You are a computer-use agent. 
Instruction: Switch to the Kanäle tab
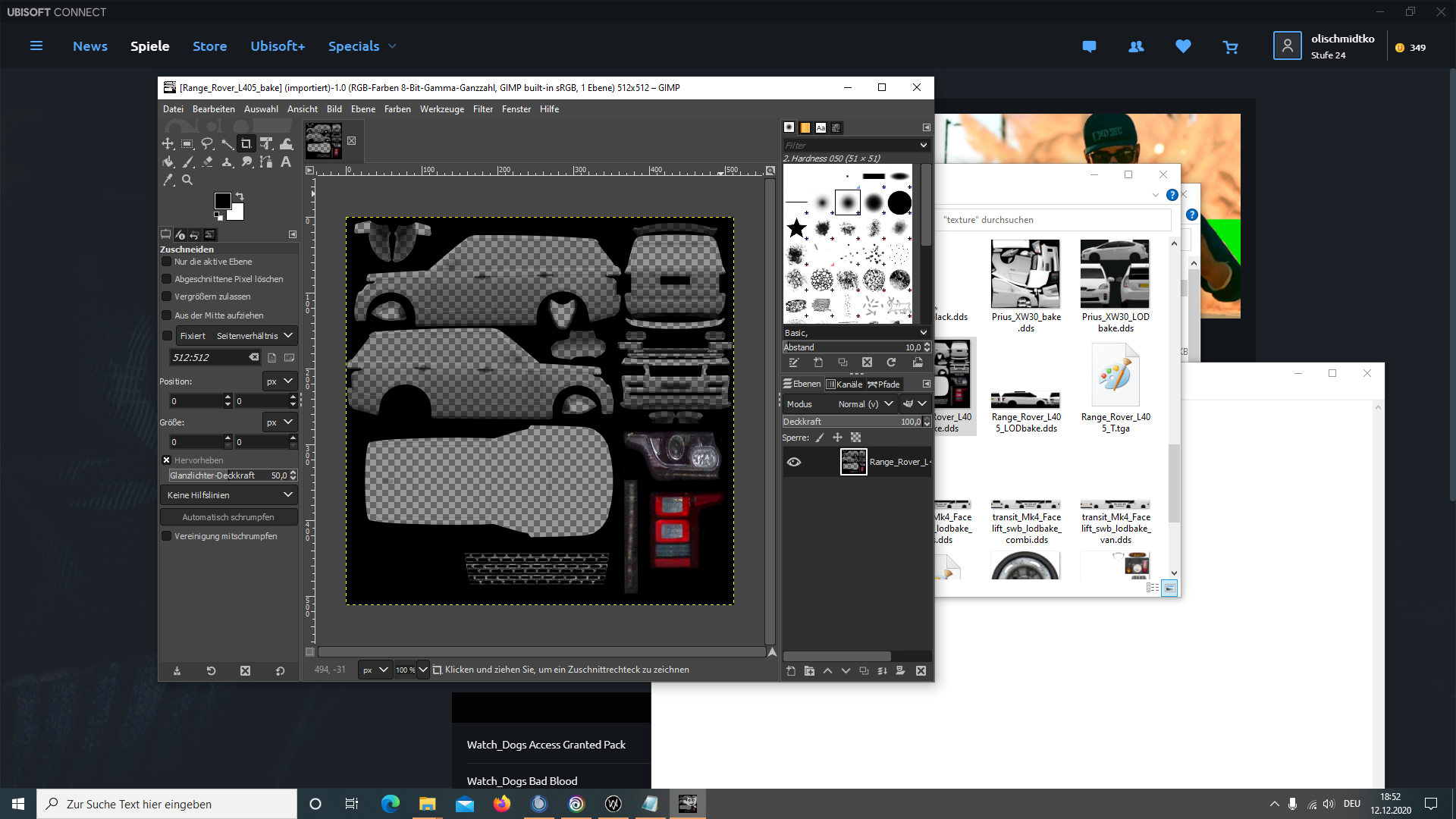pyautogui.click(x=844, y=384)
